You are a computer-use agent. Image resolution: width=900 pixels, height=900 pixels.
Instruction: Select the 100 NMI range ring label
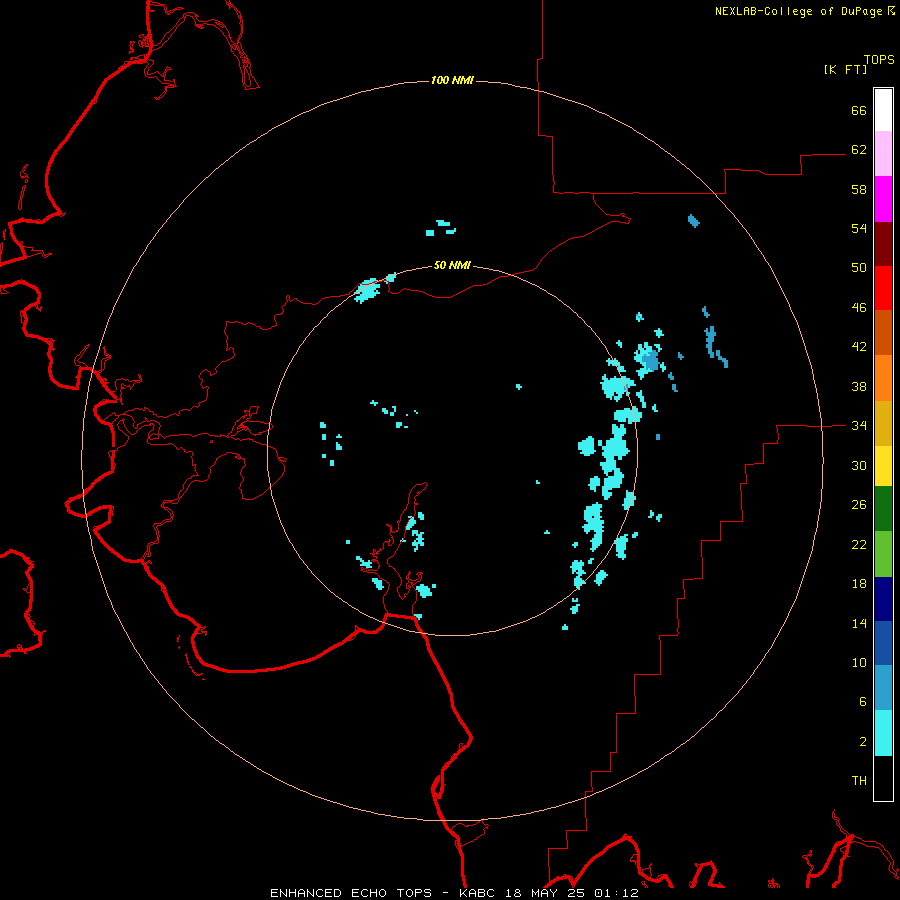click(452, 80)
